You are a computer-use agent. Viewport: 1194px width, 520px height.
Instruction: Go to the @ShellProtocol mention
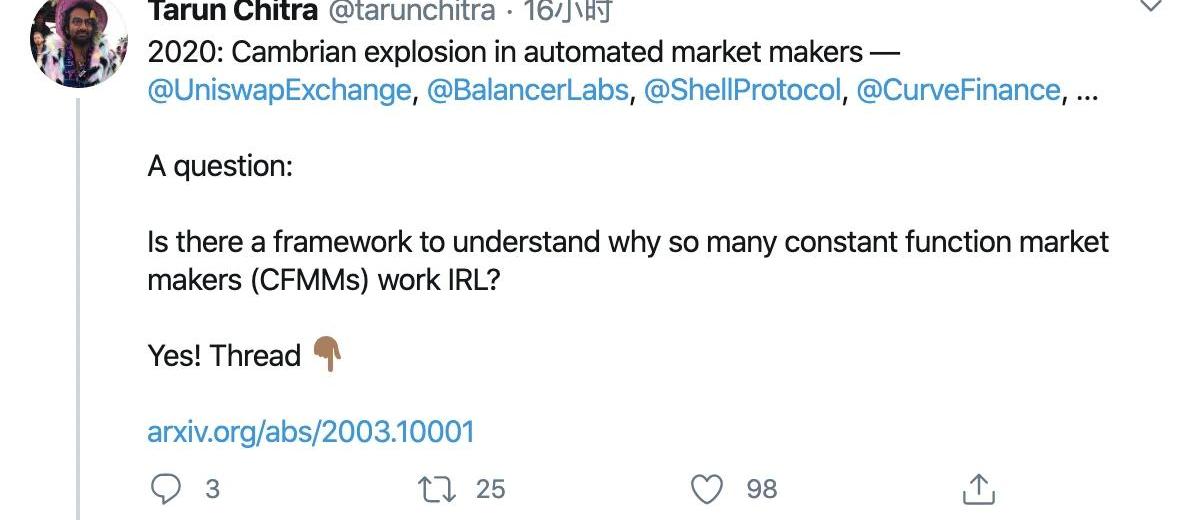tap(743, 90)
